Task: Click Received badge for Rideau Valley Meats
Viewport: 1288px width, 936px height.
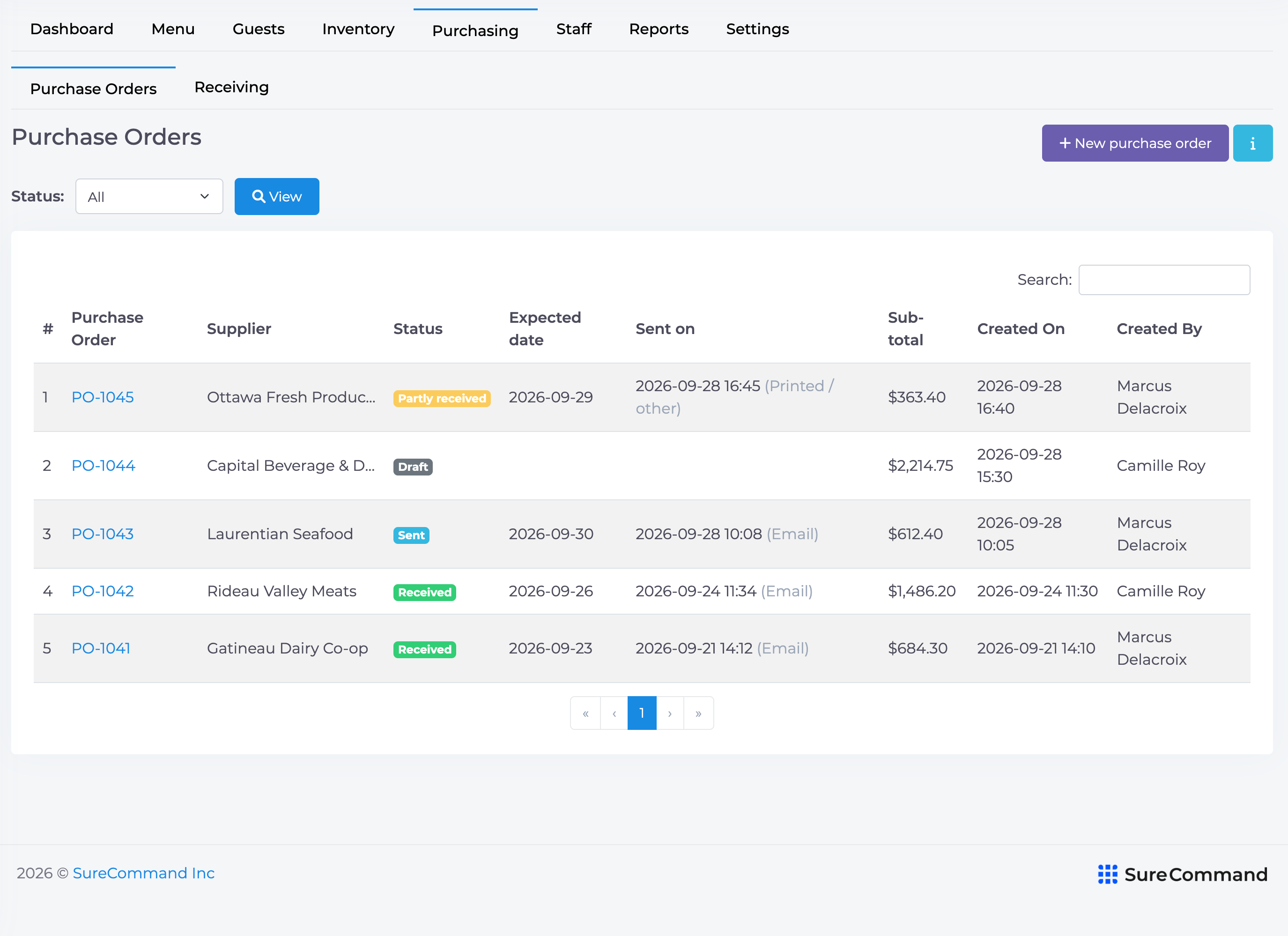Action: (425, 593)
